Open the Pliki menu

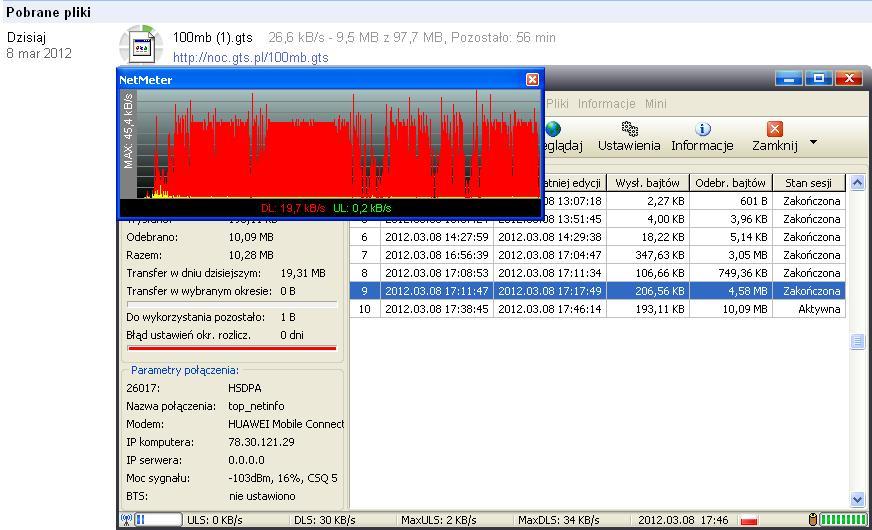[558, 103]
